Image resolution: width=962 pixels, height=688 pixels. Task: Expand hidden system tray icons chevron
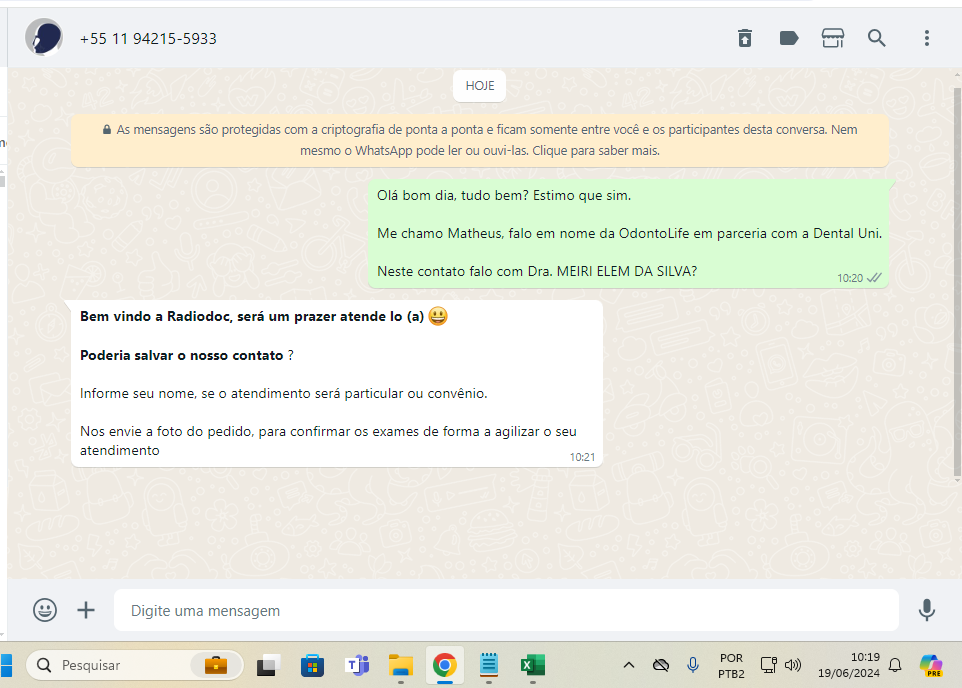coord(629,665)
